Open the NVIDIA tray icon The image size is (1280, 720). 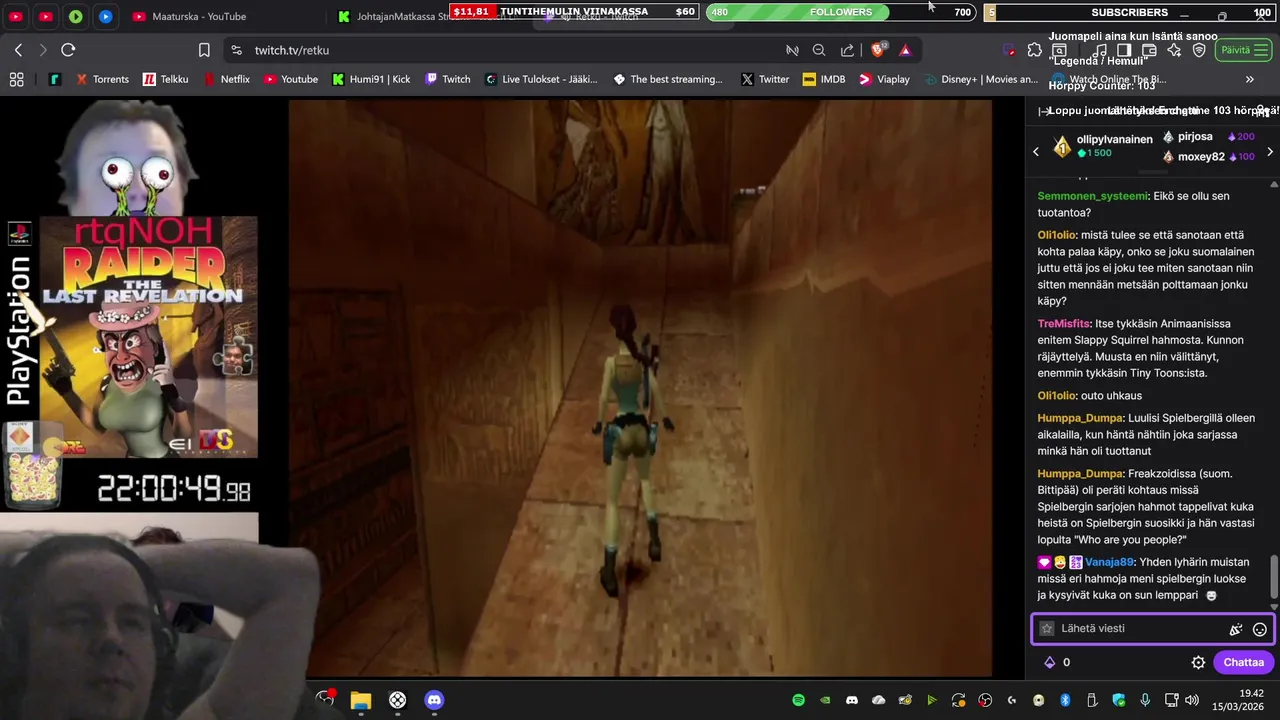[x=825, y=700]
